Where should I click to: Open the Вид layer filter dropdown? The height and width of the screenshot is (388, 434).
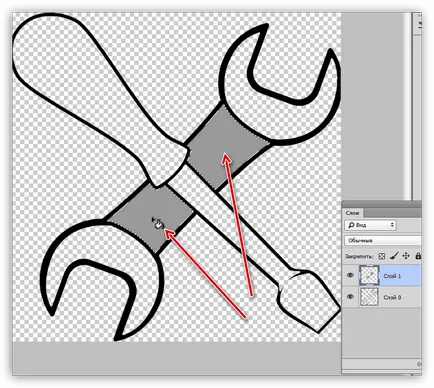[x=370, y=225]
